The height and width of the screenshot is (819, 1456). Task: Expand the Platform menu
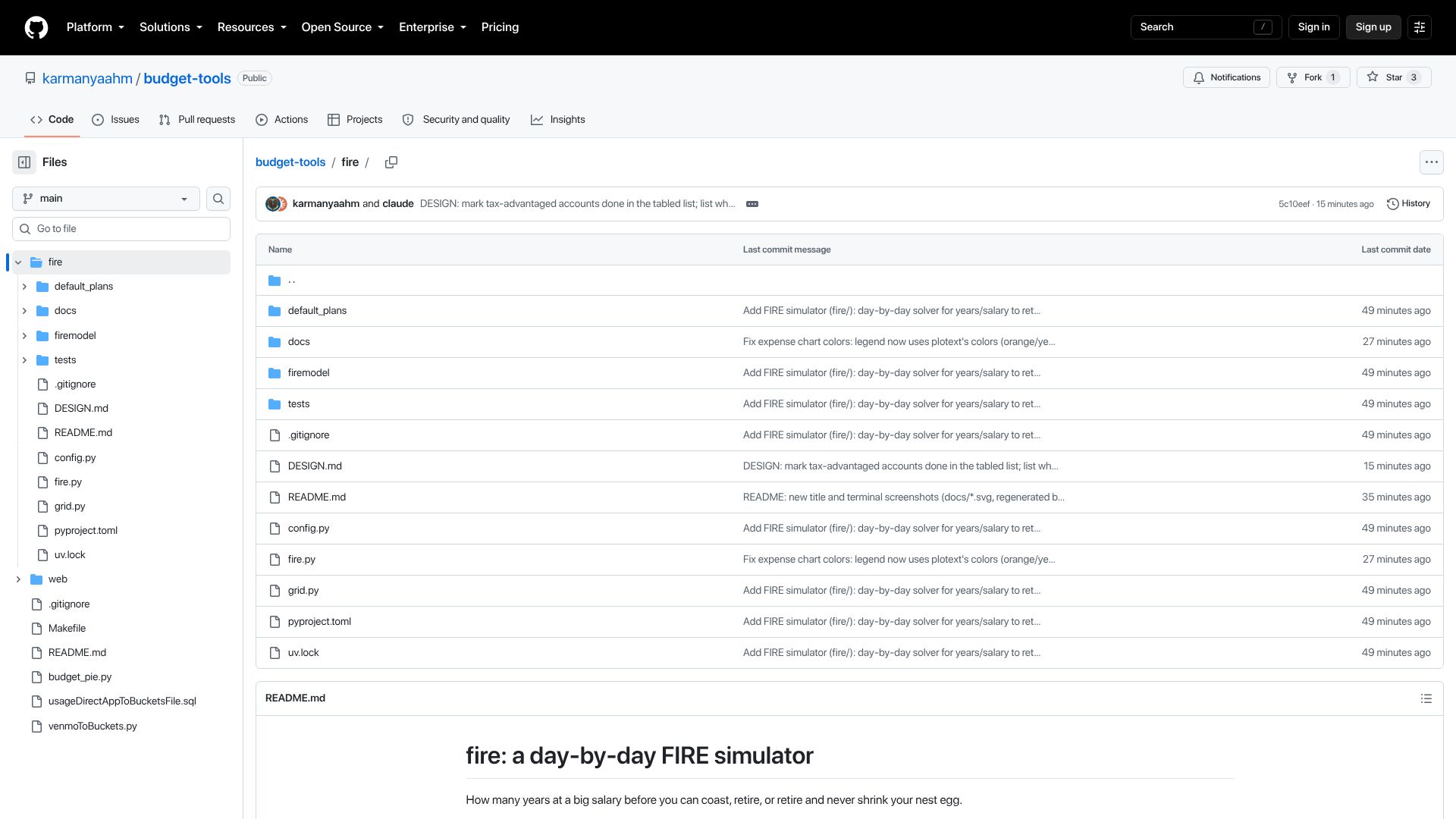pos(96,27)
